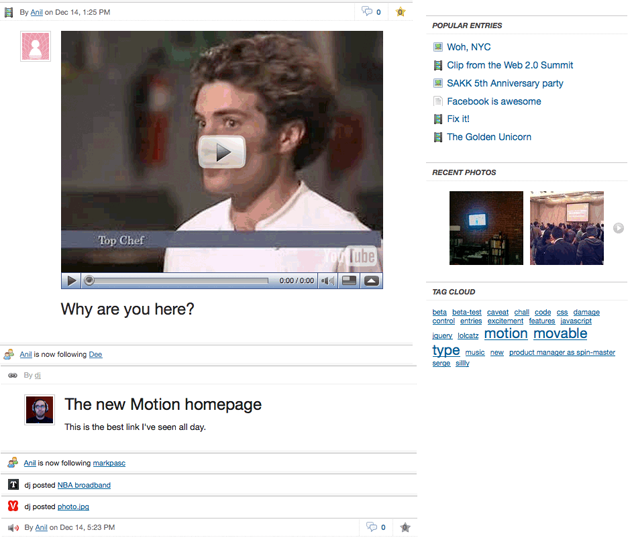Click the large play overlay on the video
The height and width of the screenshot is (540, 630).
pyautogui.click(x=222, y=152)
